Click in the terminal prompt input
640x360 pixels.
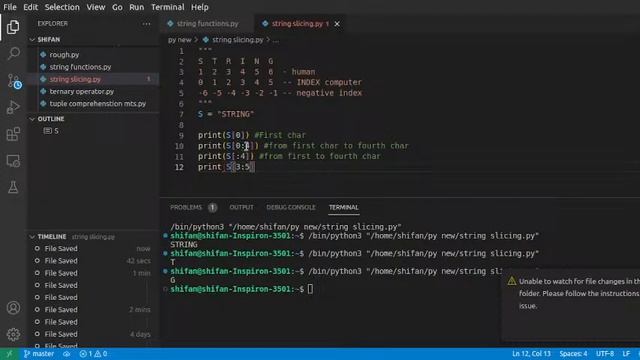[311, 289]
